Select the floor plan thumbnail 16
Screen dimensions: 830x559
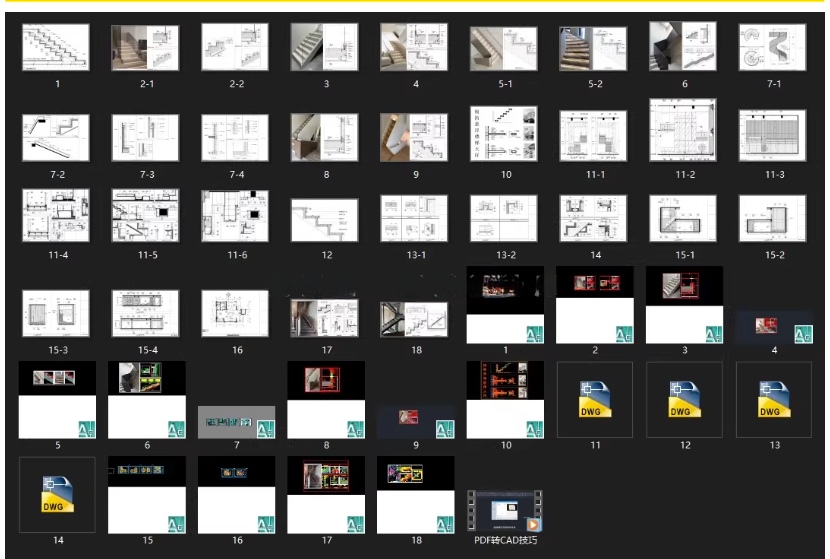pos(235,313)
